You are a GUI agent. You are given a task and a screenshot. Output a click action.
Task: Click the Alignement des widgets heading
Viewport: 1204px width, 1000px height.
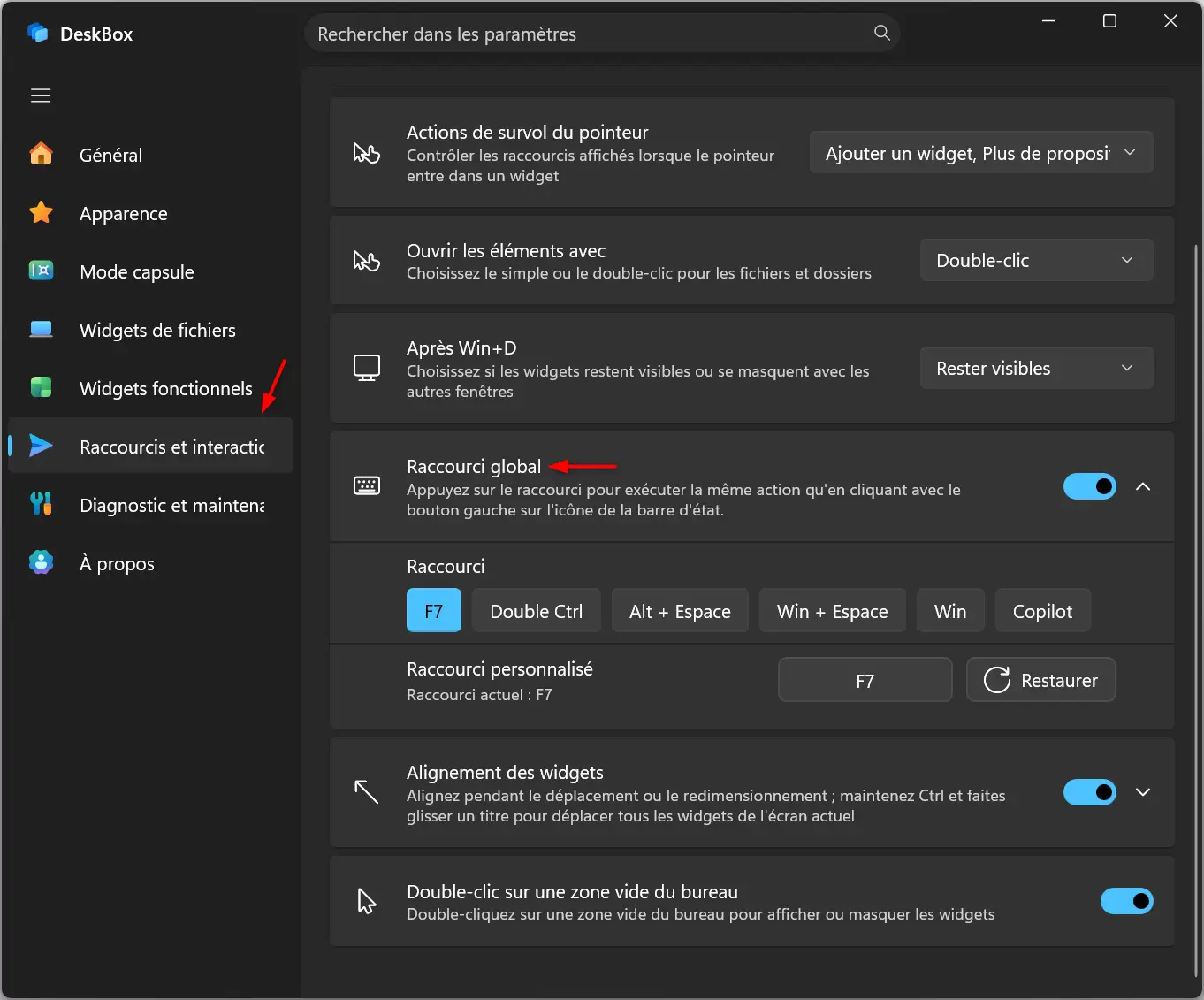point(505,772)
